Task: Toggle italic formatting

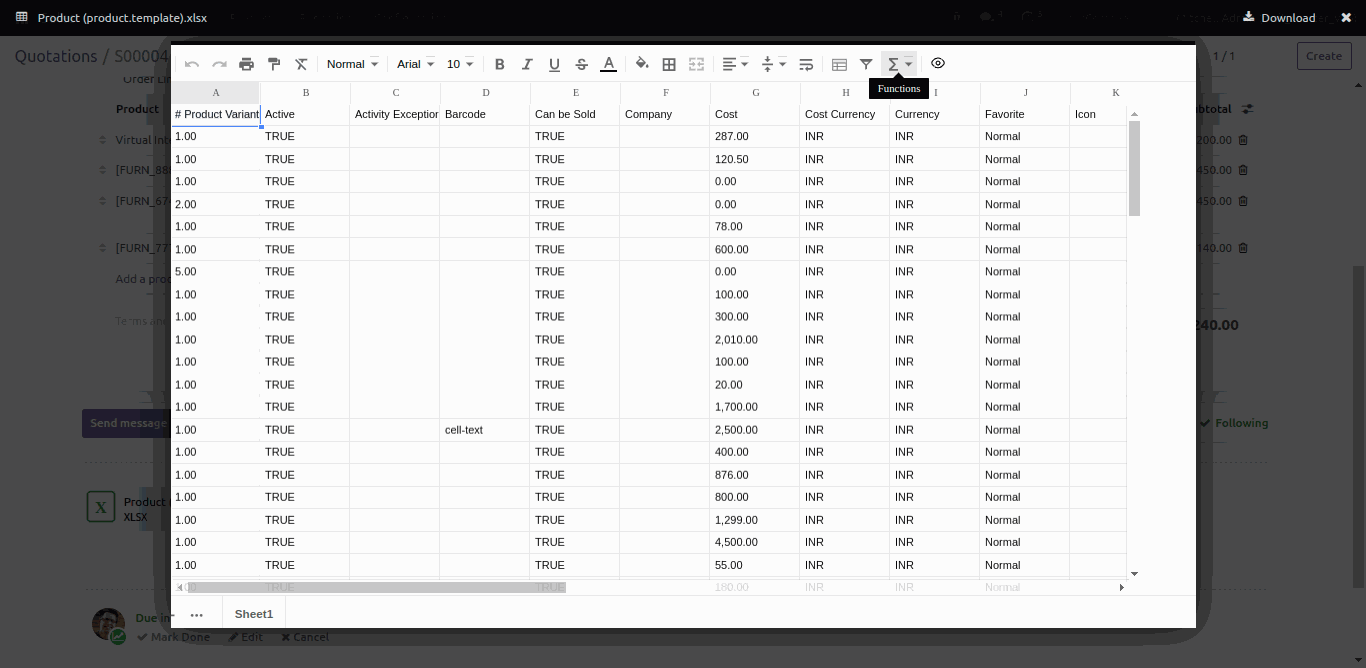Action: click(527, 64)
